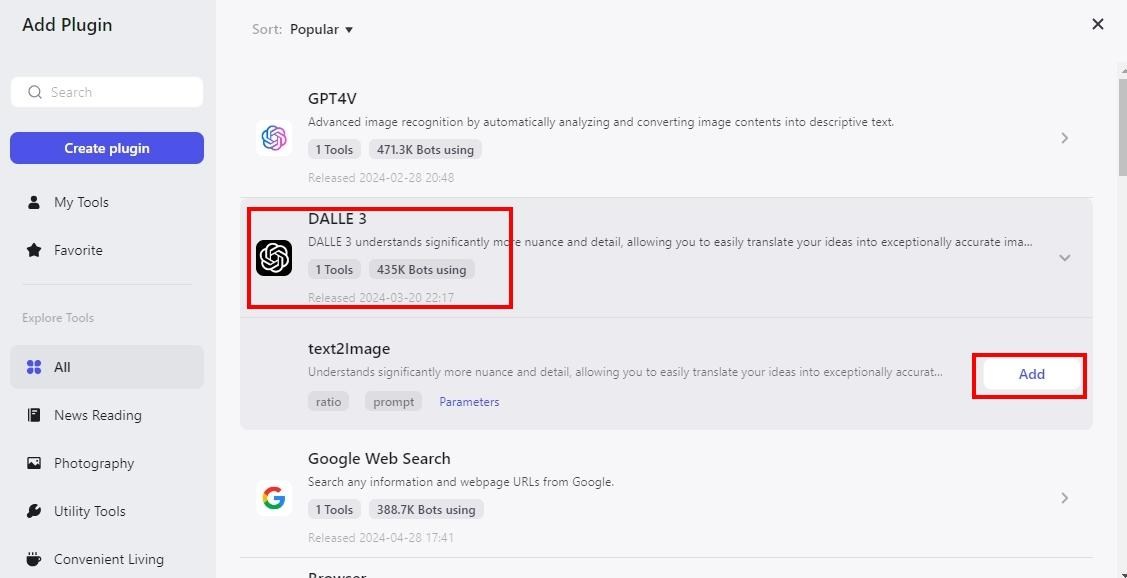Click the Google Web Search logo icon
This screenshot has width=1127, height=578.
[274, 498]
